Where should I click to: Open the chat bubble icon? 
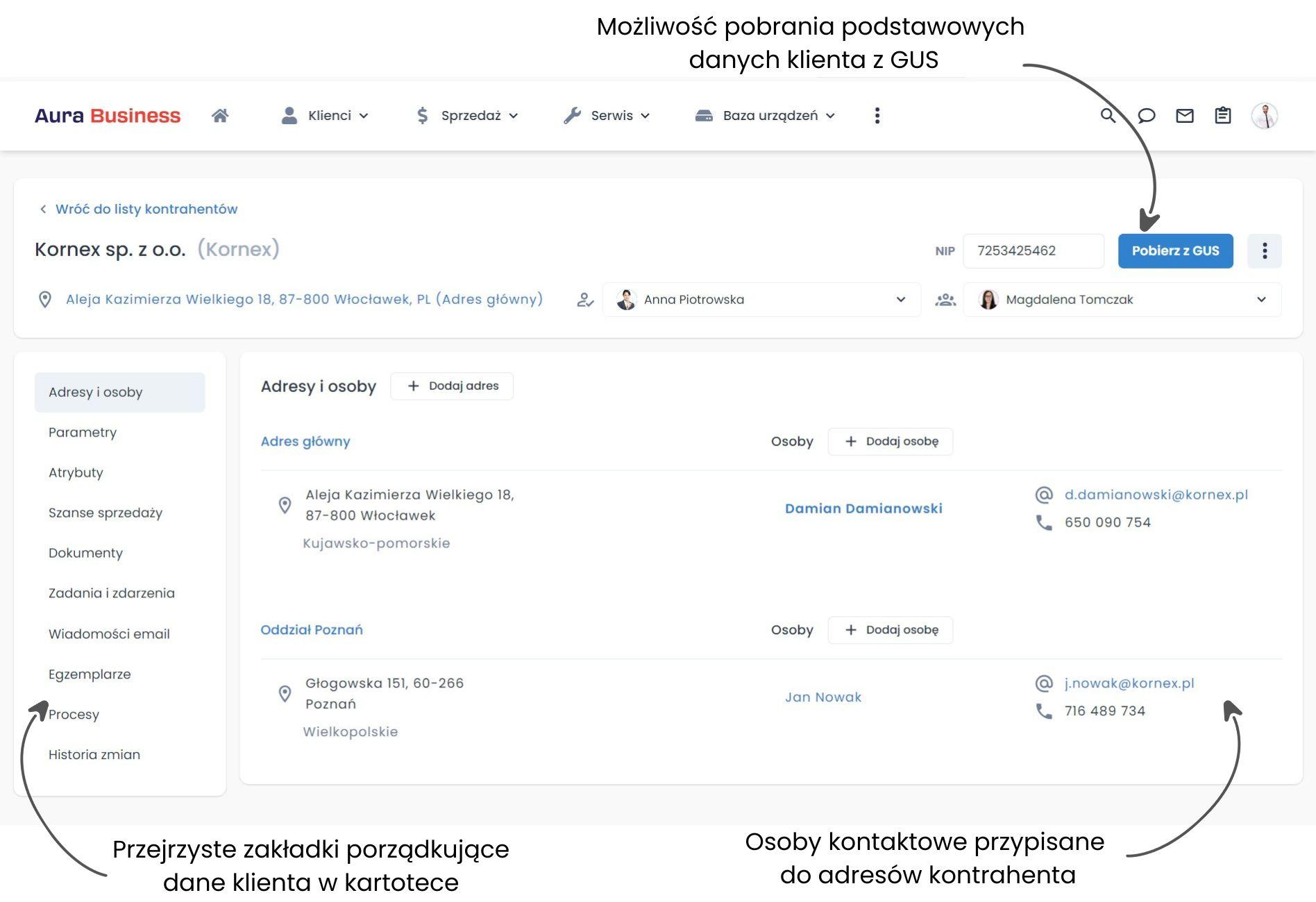tap(1147, 115)
